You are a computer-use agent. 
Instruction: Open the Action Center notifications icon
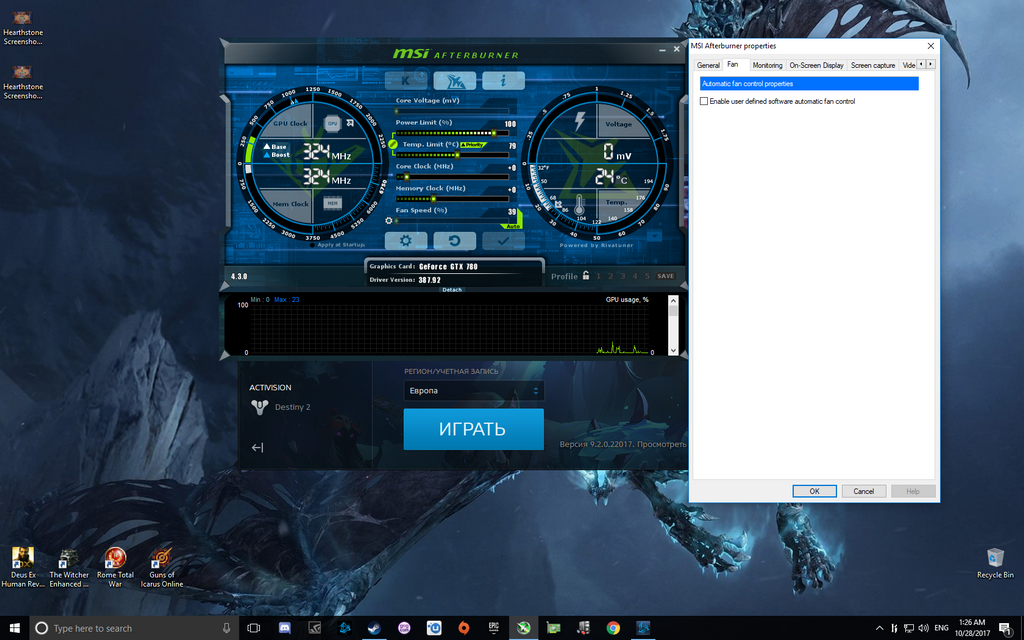(1006, 628)
